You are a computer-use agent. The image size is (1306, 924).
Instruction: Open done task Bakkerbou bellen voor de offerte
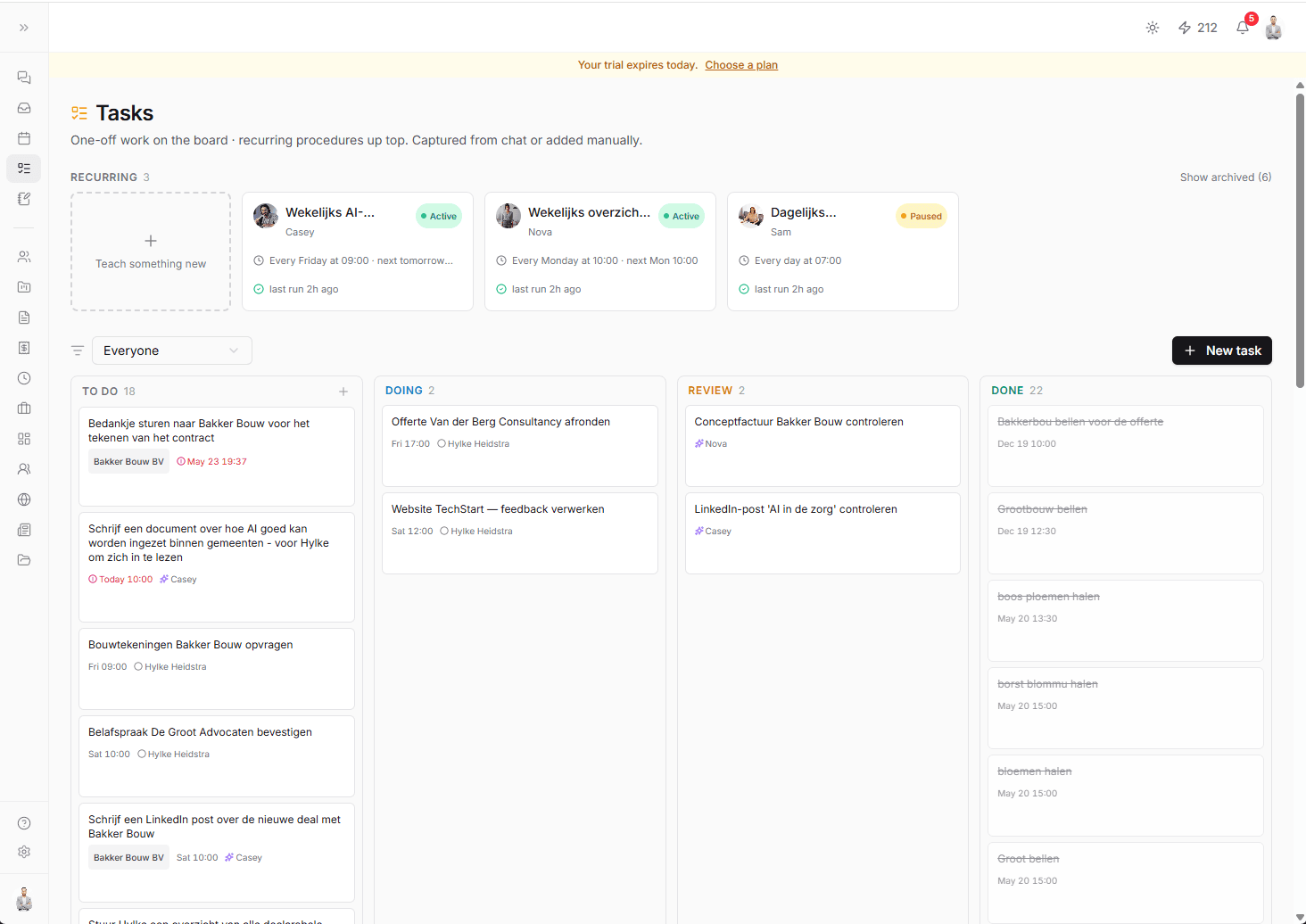[x=1126, y=446]
